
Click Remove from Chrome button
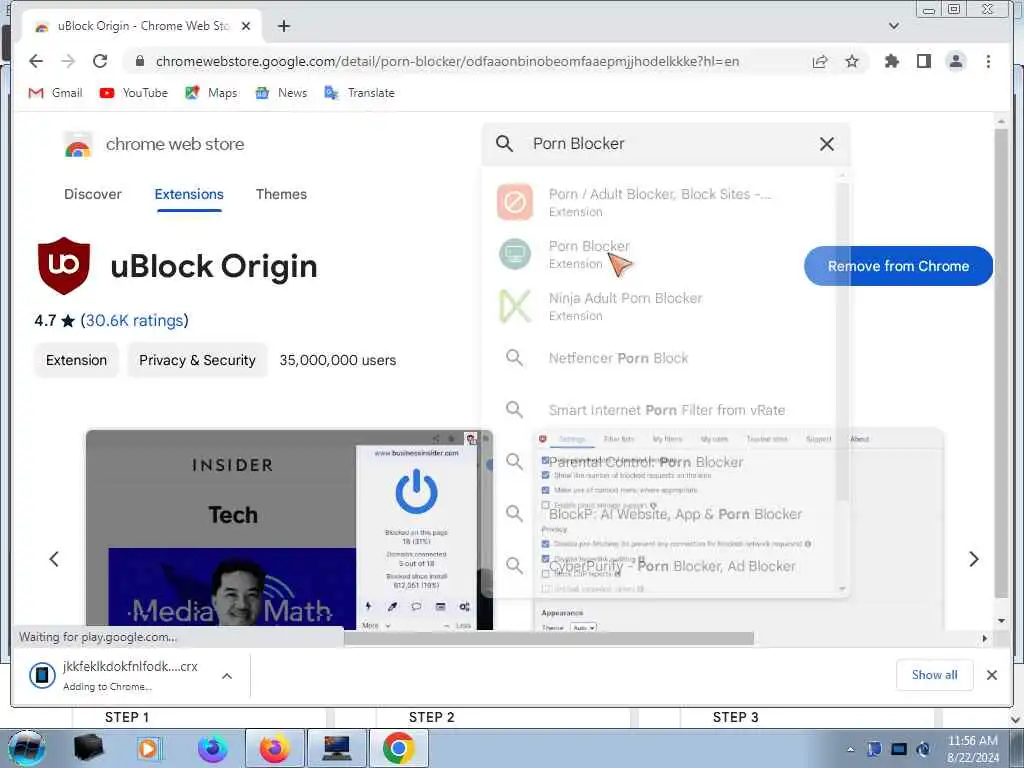point(898,266)
